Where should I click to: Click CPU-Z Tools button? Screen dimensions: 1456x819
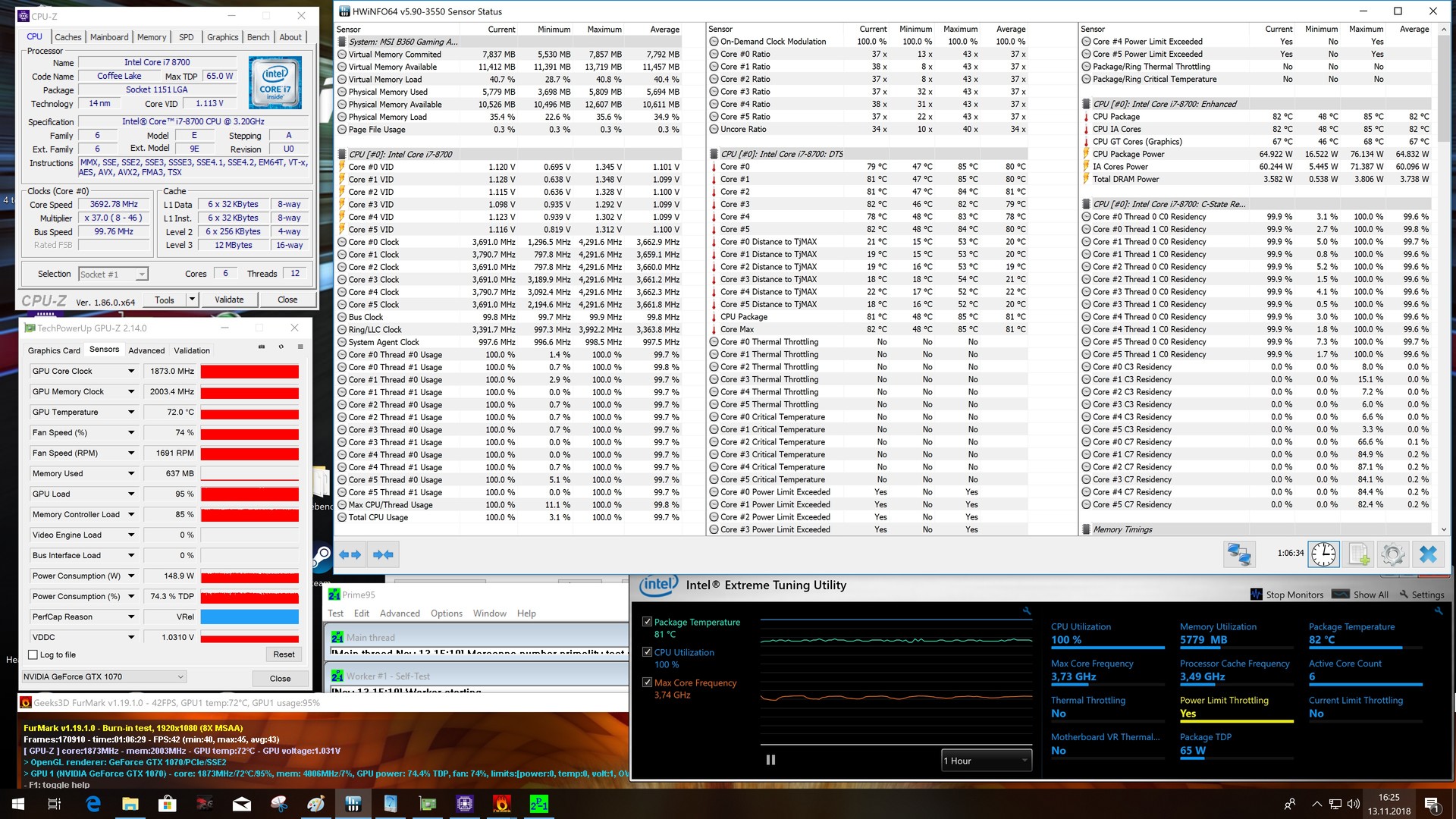coord(165,300)
